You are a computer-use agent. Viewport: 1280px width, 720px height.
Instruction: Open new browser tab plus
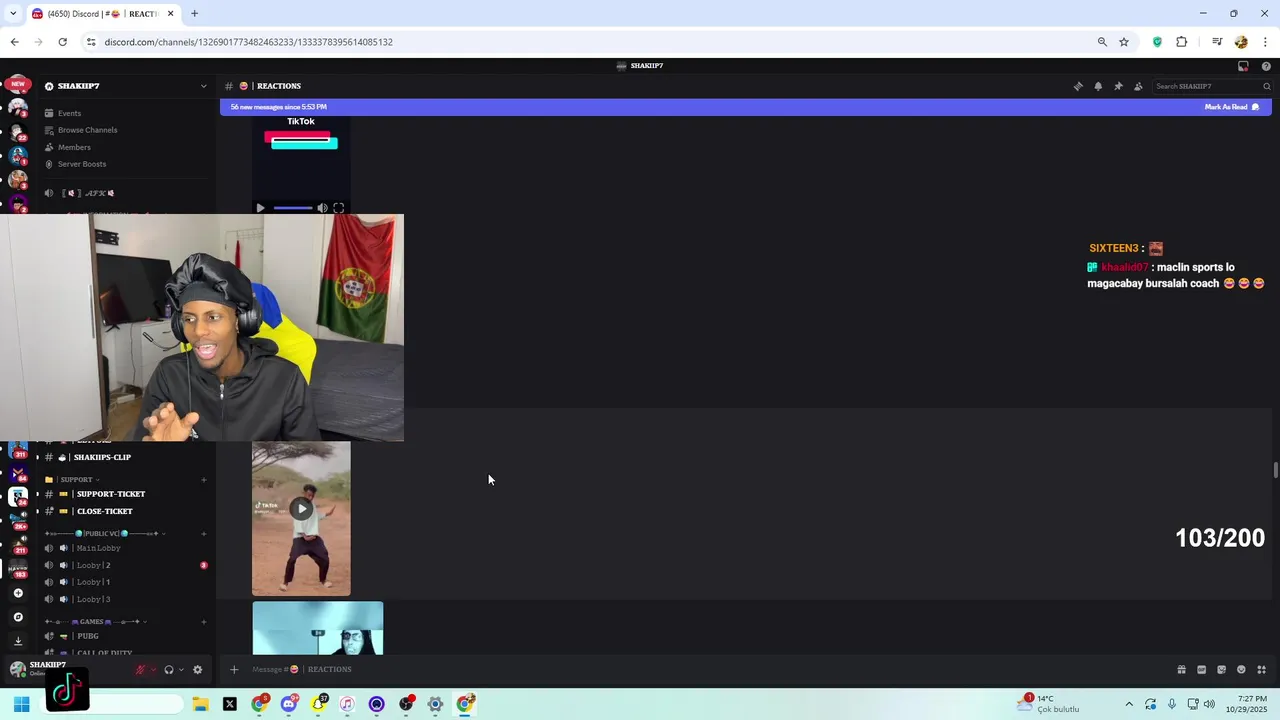194,13
